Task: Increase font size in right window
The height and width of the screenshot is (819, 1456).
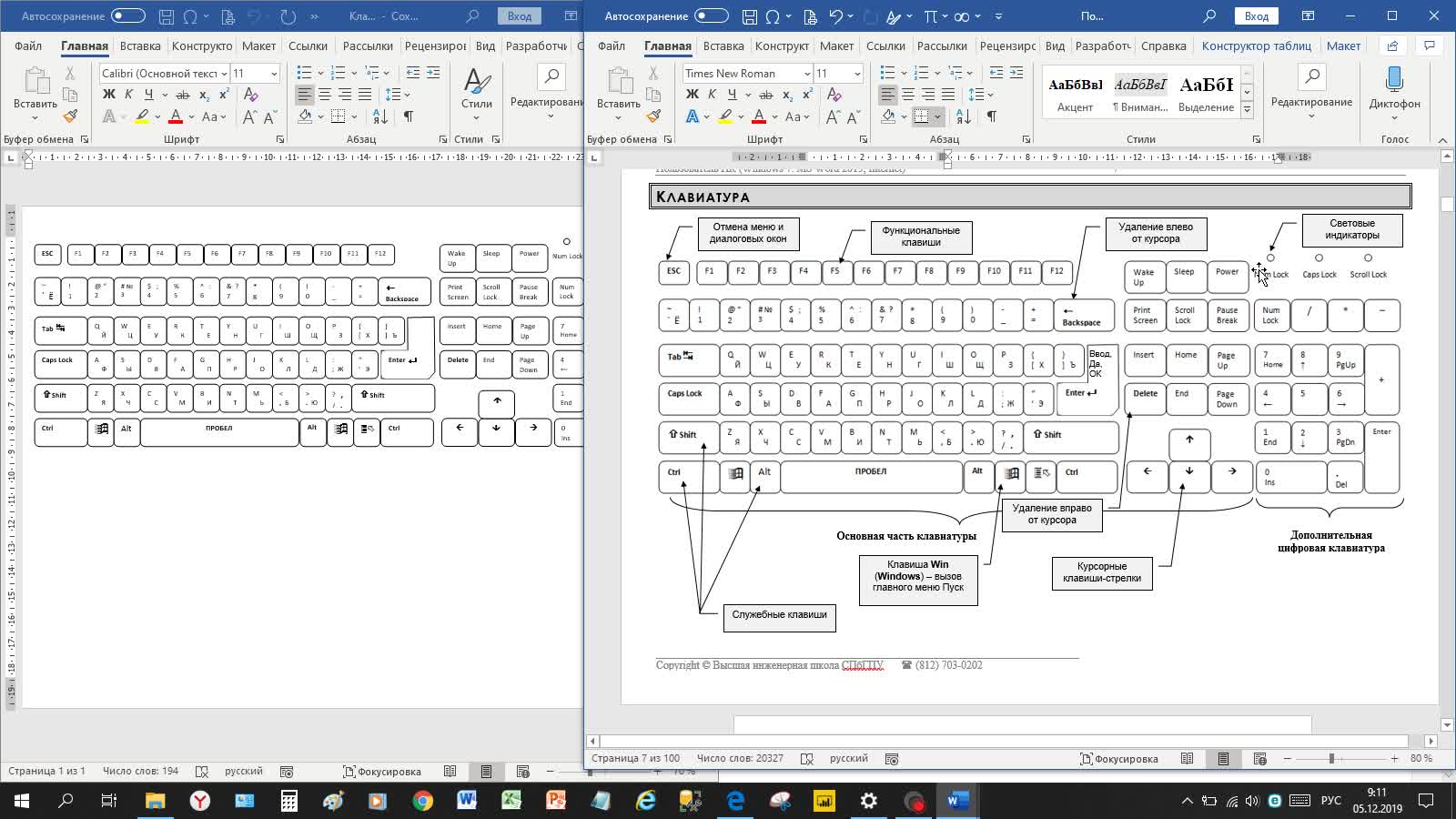Action: coord(834,116)
